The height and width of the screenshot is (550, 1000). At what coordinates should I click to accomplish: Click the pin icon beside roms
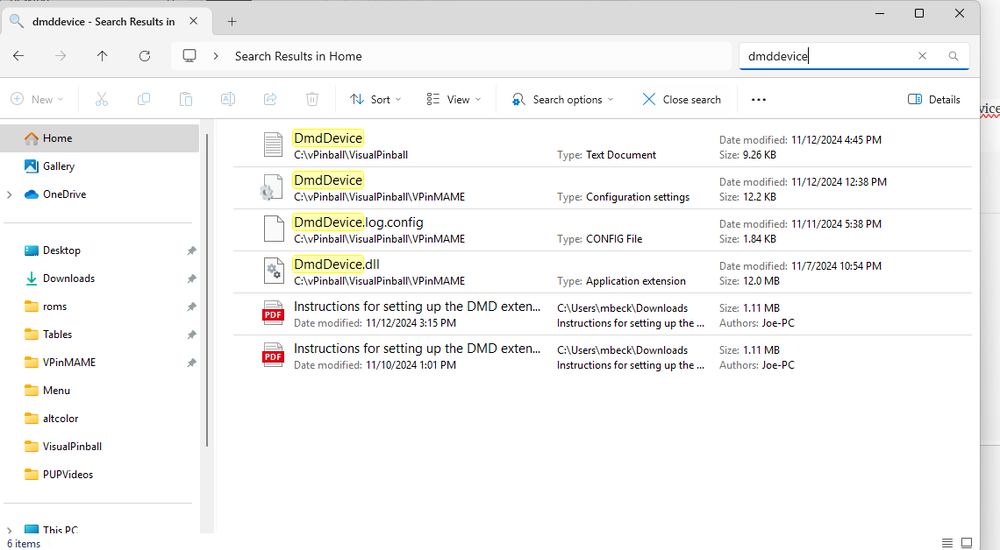point(191,308)
